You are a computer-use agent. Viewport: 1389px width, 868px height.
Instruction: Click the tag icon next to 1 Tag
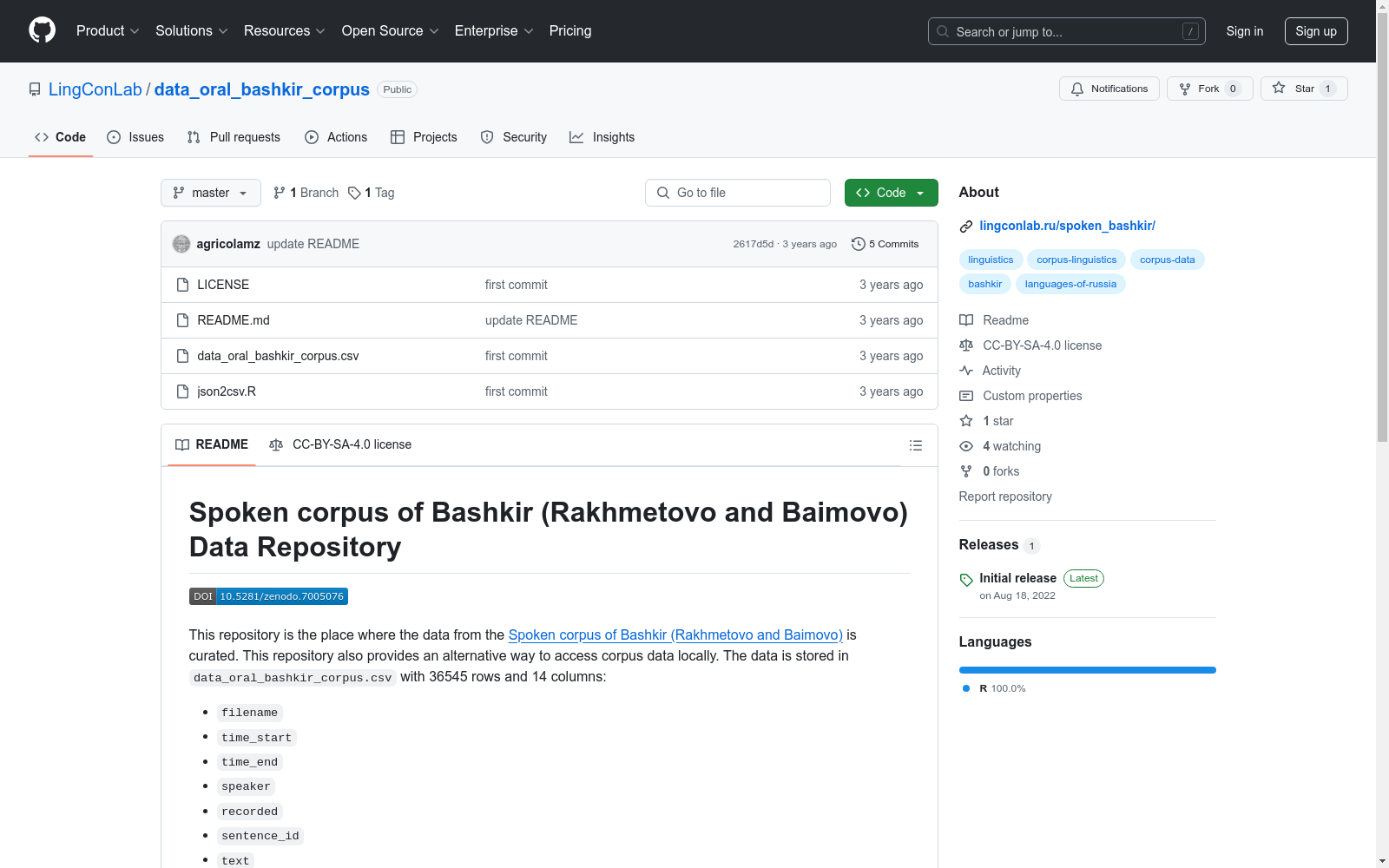[354, 193]
